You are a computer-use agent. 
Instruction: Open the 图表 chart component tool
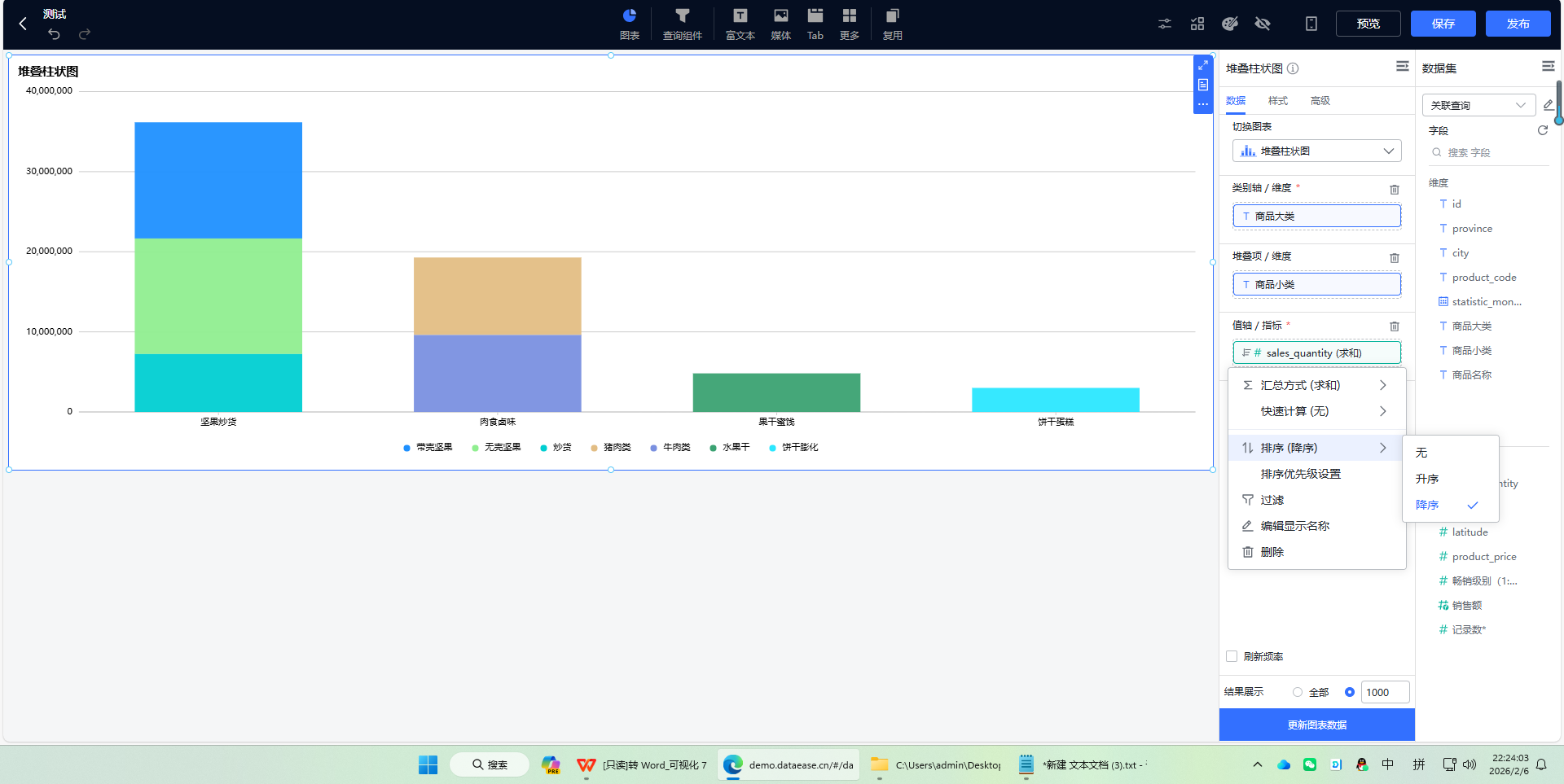click(630, 24)
